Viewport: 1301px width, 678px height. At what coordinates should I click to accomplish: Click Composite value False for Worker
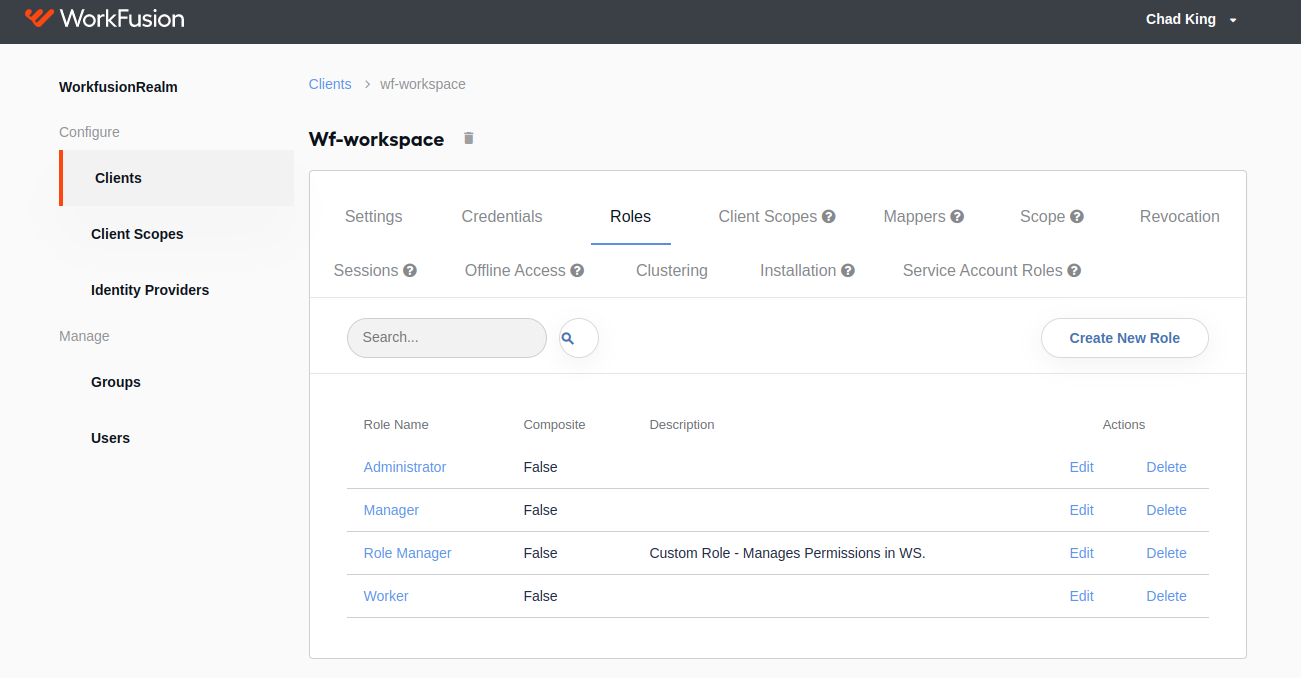(540, 596)
